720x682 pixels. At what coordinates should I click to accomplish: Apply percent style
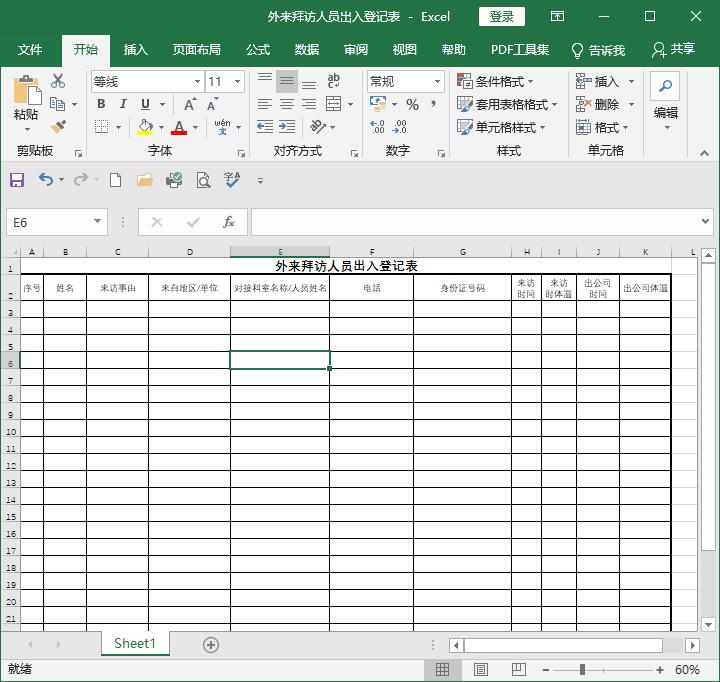tap(412, 105)
